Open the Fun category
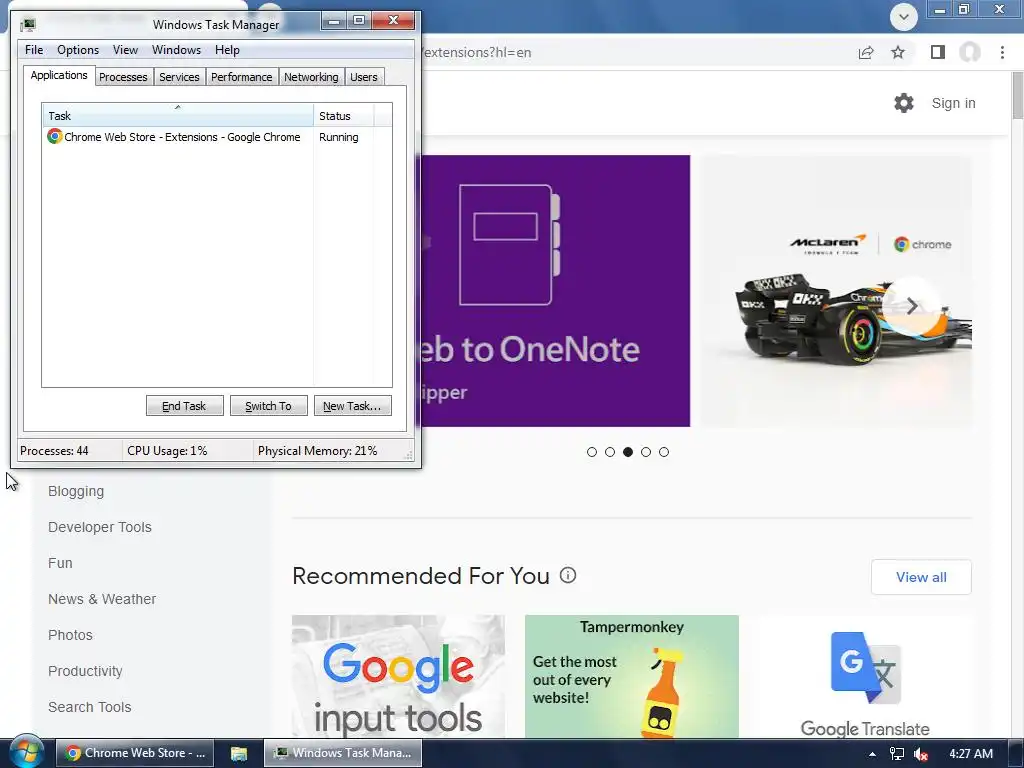The height and width of the screenshot is (768, 1024). (60, 563)
